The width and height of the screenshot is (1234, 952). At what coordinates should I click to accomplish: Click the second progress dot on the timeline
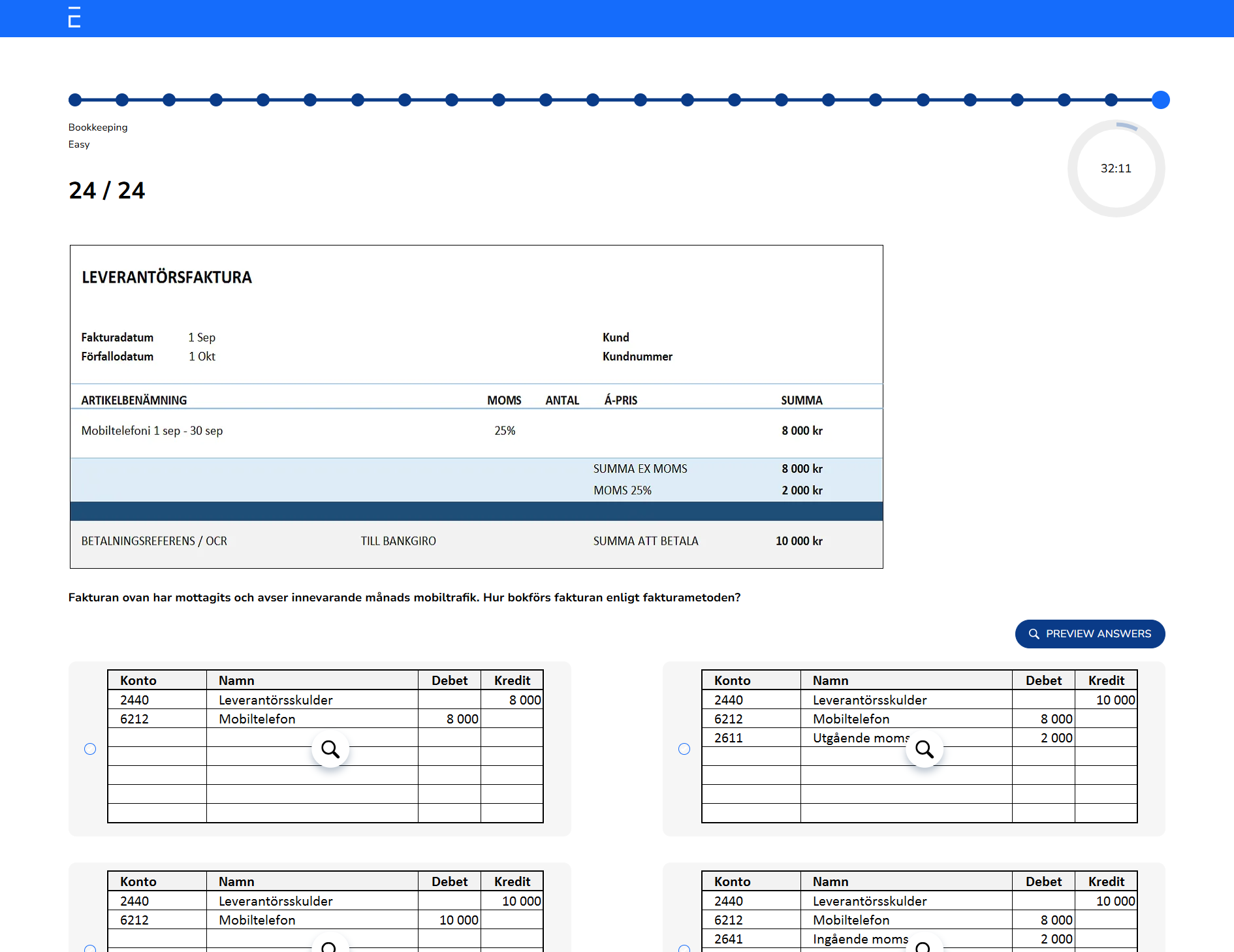pyautogui.click(x=122, y=100)
